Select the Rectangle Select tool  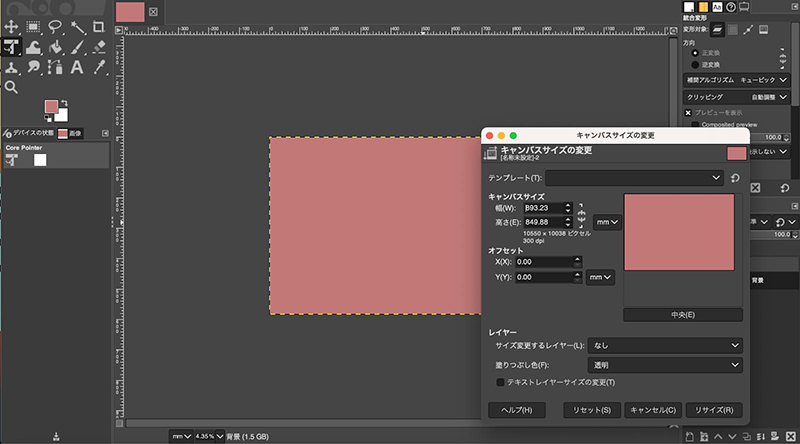[x=33, y=27]
